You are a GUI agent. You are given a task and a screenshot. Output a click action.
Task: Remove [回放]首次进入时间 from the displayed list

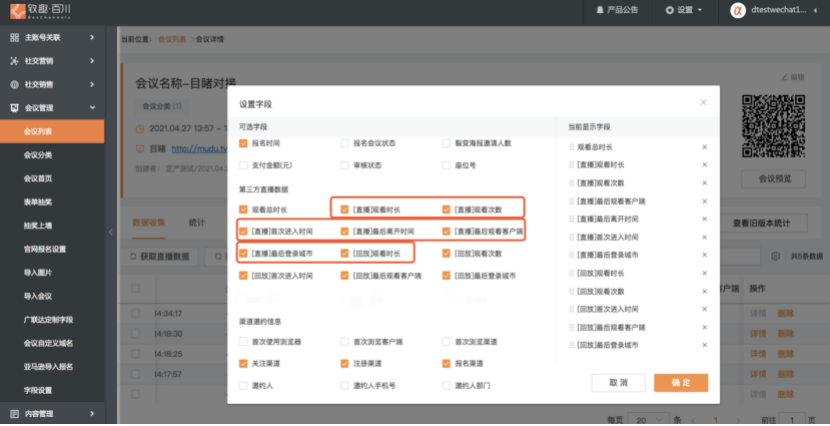coord(705,309)
